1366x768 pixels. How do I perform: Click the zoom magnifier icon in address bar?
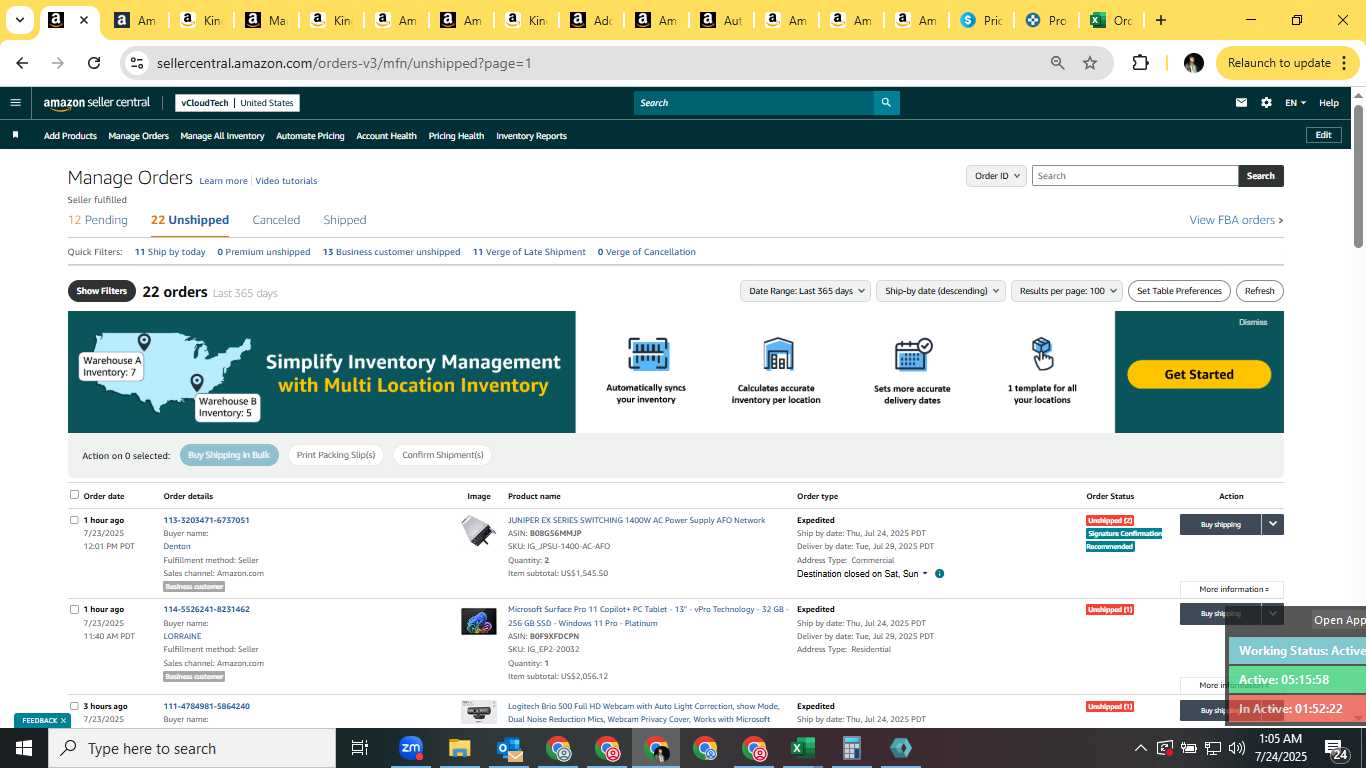[x=1057, y=63]
